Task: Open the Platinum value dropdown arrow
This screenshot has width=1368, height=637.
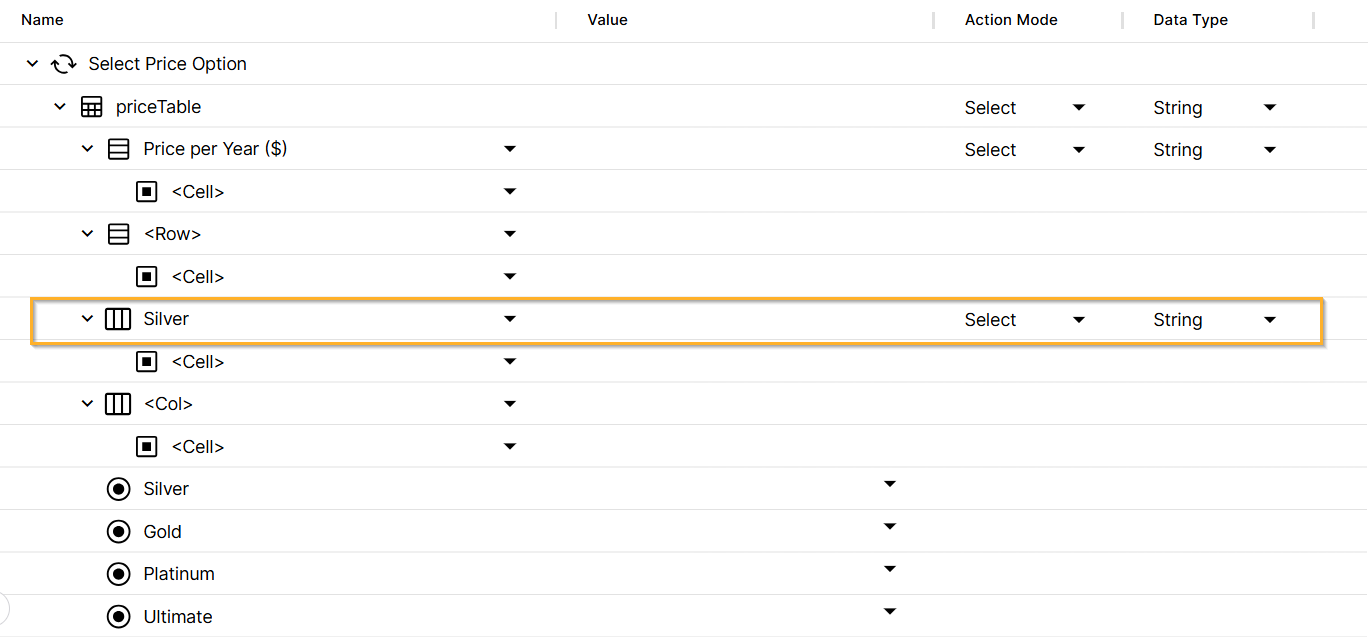Action: coord(890,570)
